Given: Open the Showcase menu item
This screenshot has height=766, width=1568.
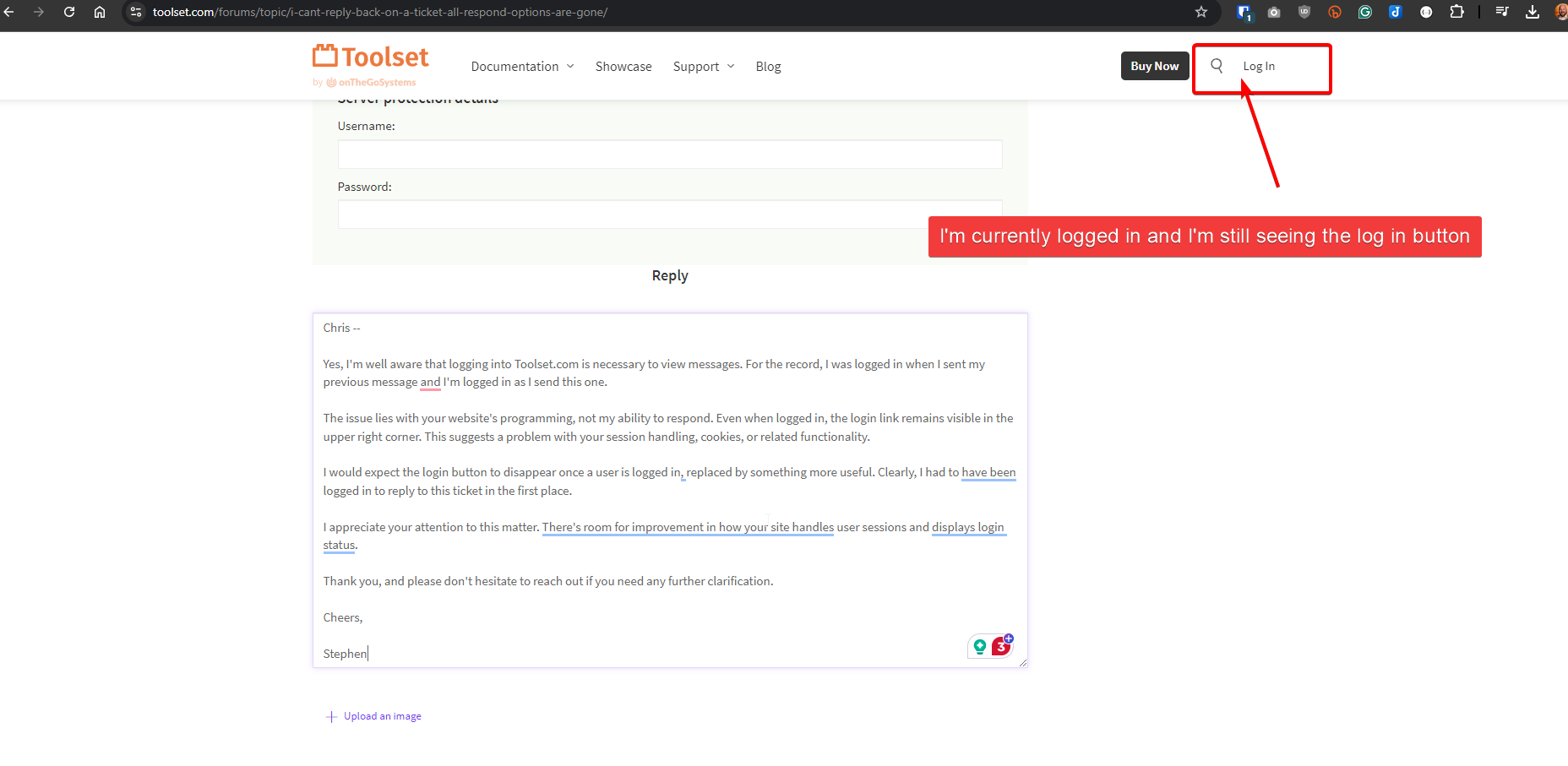Looking at the screenshot, I should point(623,67).
